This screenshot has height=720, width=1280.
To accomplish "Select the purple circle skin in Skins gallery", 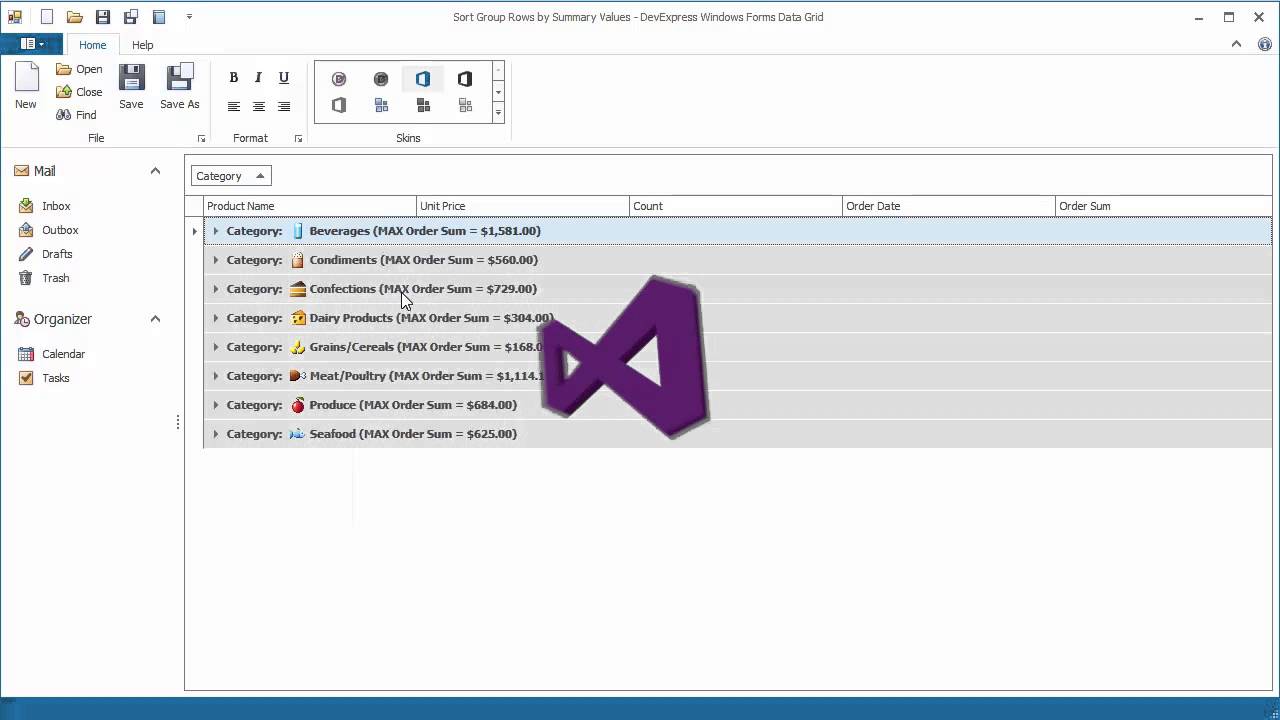I will (x=339, y=79).
